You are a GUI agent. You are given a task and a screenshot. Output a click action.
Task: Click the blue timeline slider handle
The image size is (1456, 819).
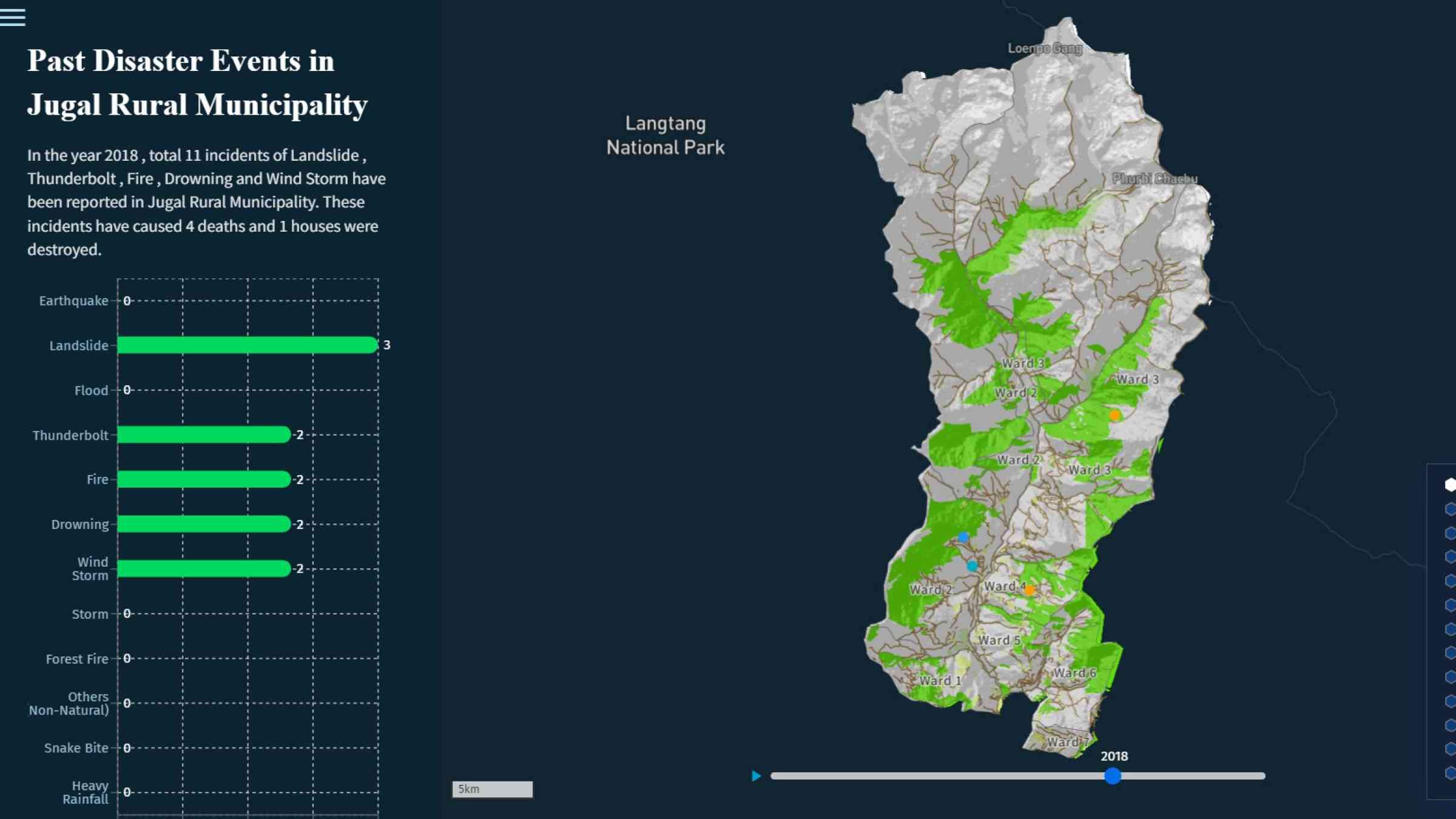click(x=1112, y=776)
